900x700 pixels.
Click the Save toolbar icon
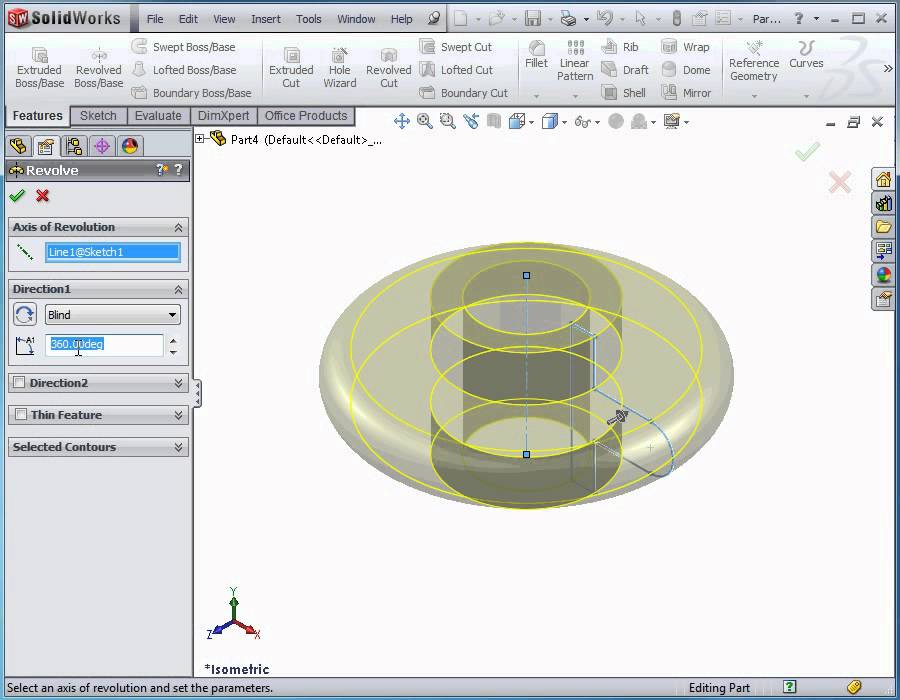pos(533,18)
